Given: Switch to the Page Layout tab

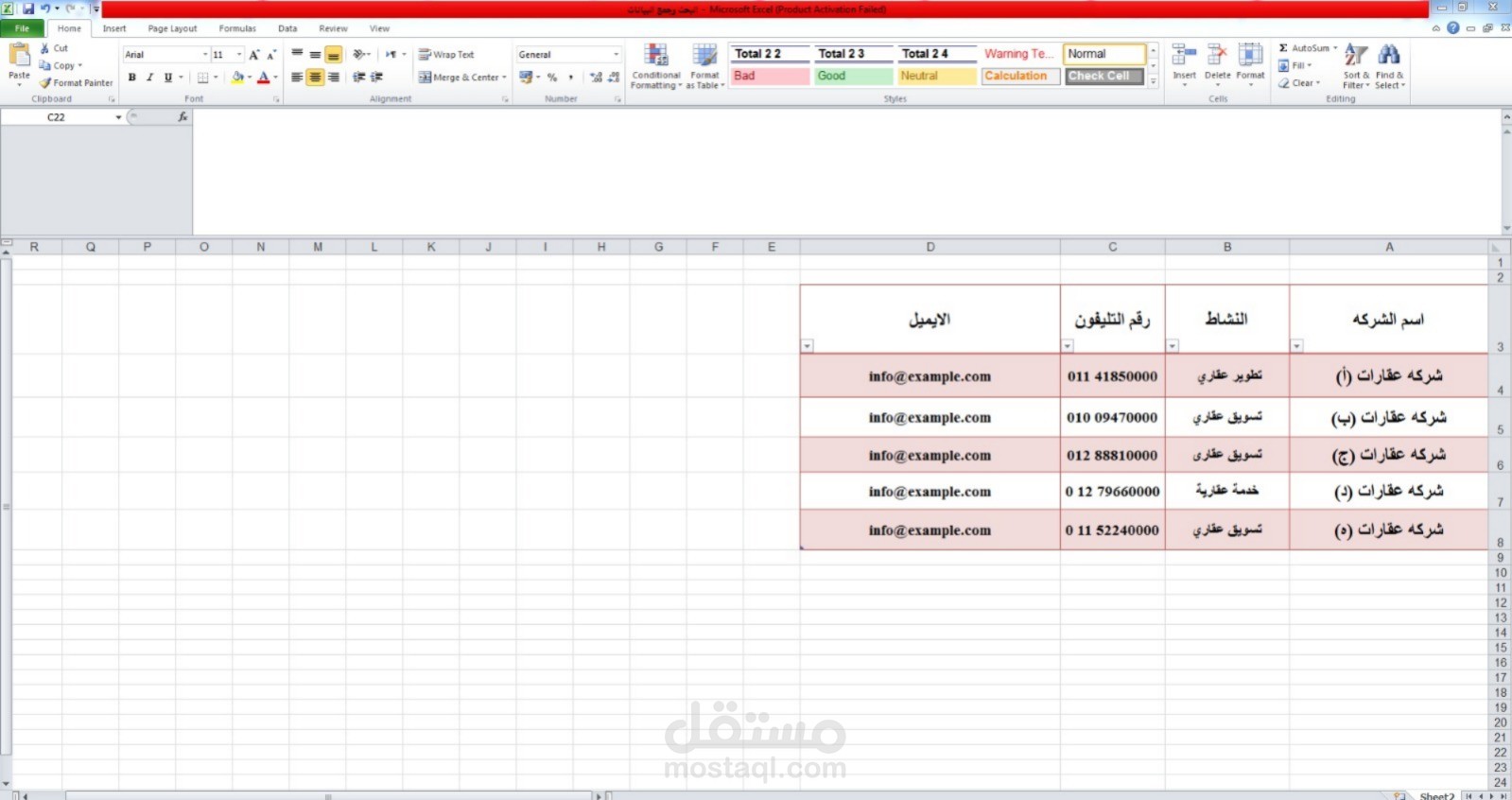Looking at the screenshot, I should [x=172, y=28].
